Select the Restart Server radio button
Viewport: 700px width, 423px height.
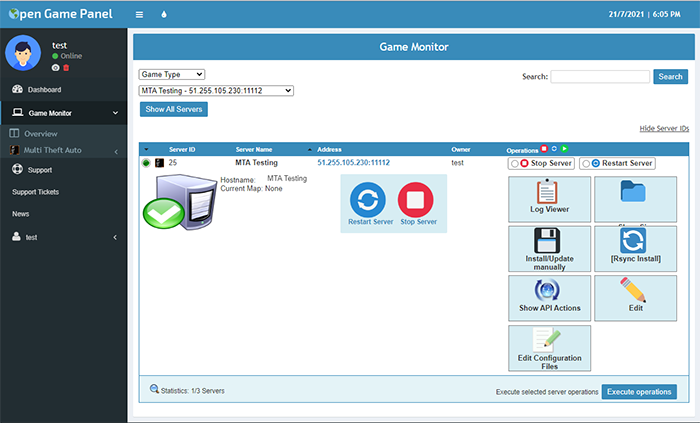point(586,164)
